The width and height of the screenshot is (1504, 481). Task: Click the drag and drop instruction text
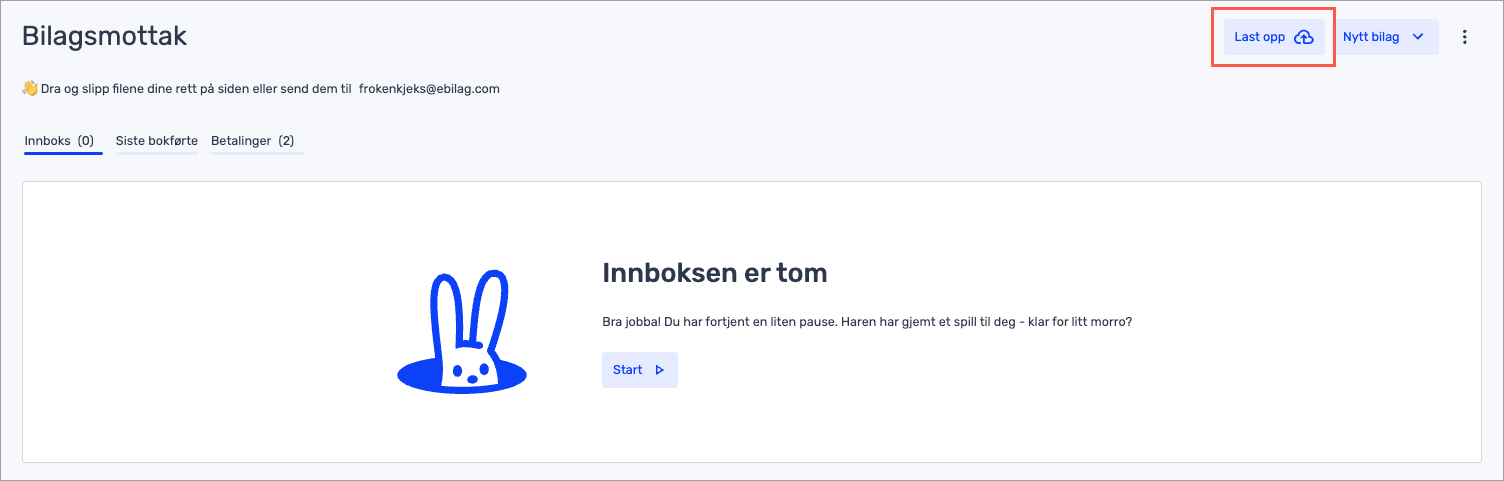click(x=196, y=89)
